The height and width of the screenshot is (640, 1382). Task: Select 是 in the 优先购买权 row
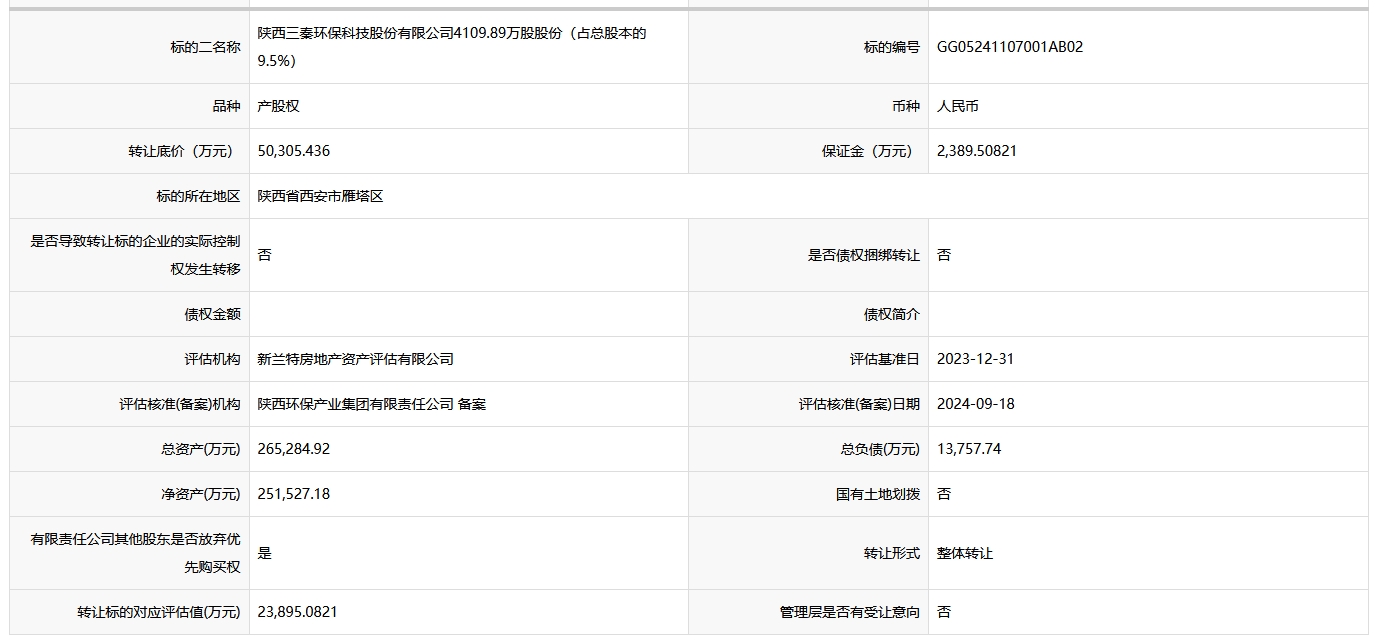pos(264,553)
